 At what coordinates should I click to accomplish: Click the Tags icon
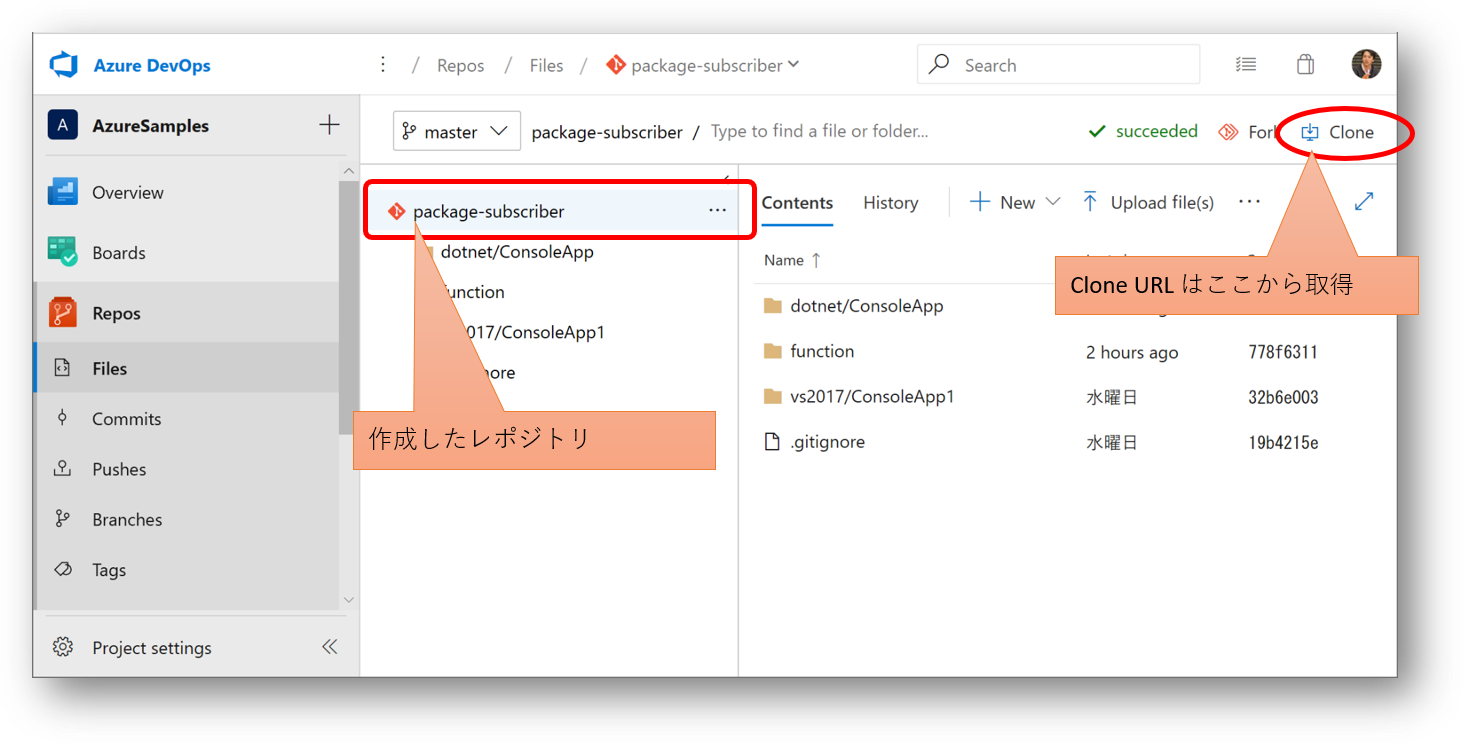click(x=63, y=569)
